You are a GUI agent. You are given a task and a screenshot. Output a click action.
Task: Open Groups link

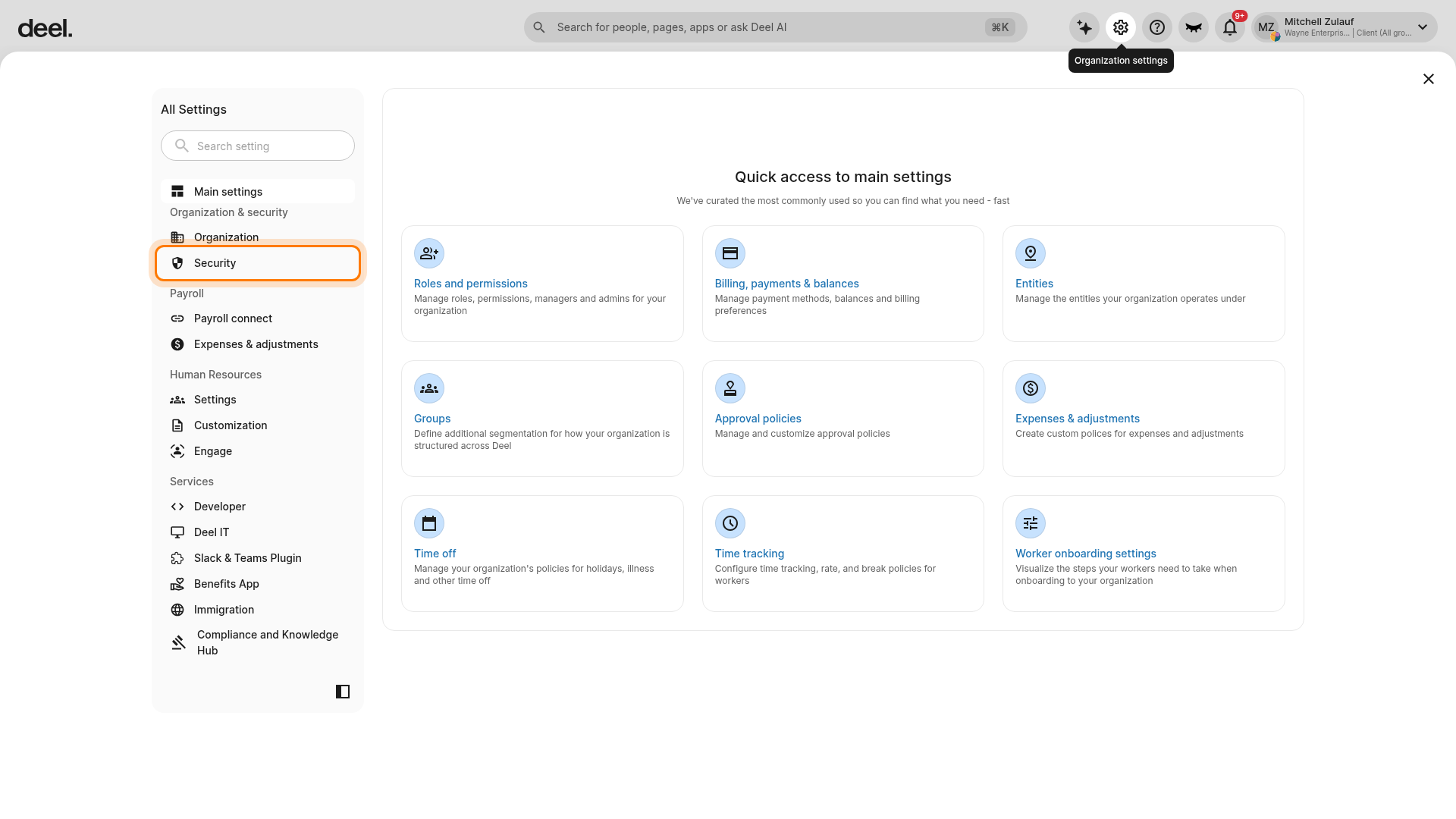tap(432, 419)
